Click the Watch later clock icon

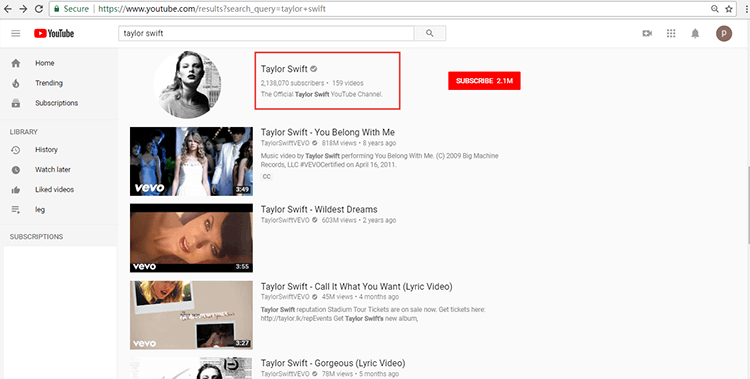tap(16, 170)
